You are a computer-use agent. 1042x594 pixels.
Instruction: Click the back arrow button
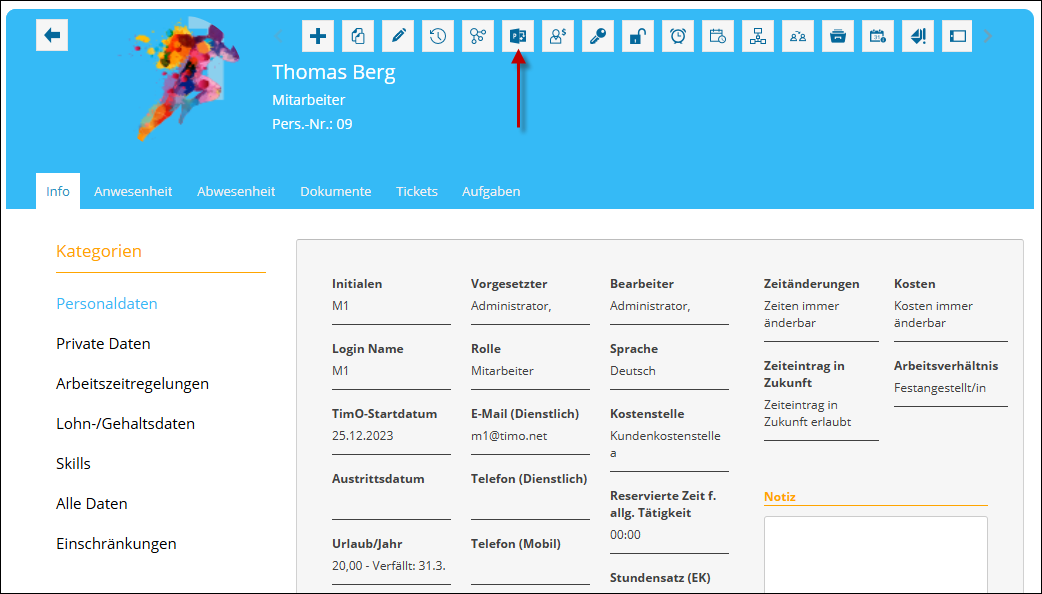(x=52, y=36)
